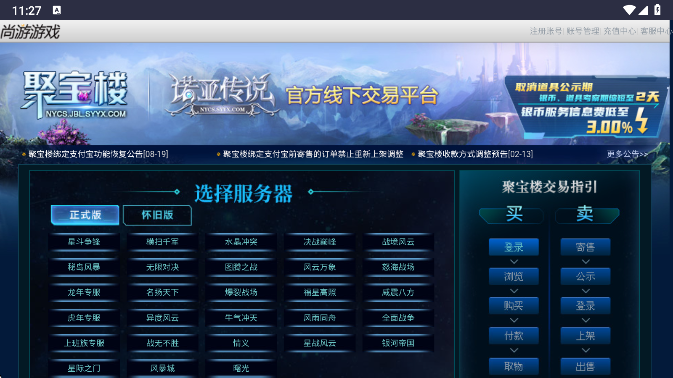Choose server 星际之门
This screenshot has width=673, height=378.
(x=84, y=369)
